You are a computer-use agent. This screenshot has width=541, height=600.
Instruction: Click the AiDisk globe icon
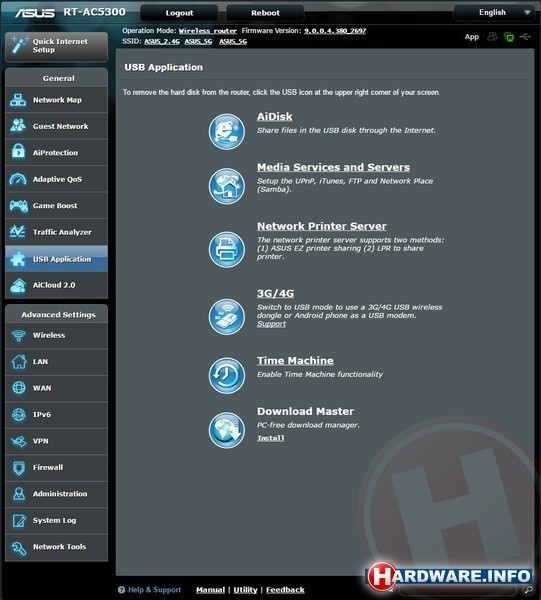click(227, 132)
